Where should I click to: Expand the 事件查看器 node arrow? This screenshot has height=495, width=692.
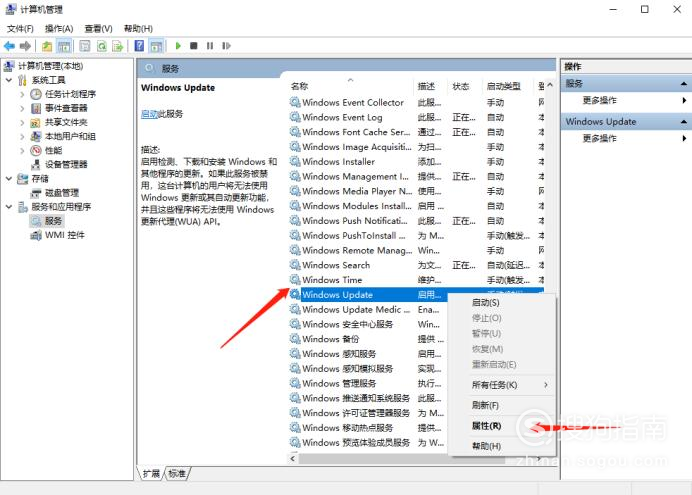coord(22,108)
